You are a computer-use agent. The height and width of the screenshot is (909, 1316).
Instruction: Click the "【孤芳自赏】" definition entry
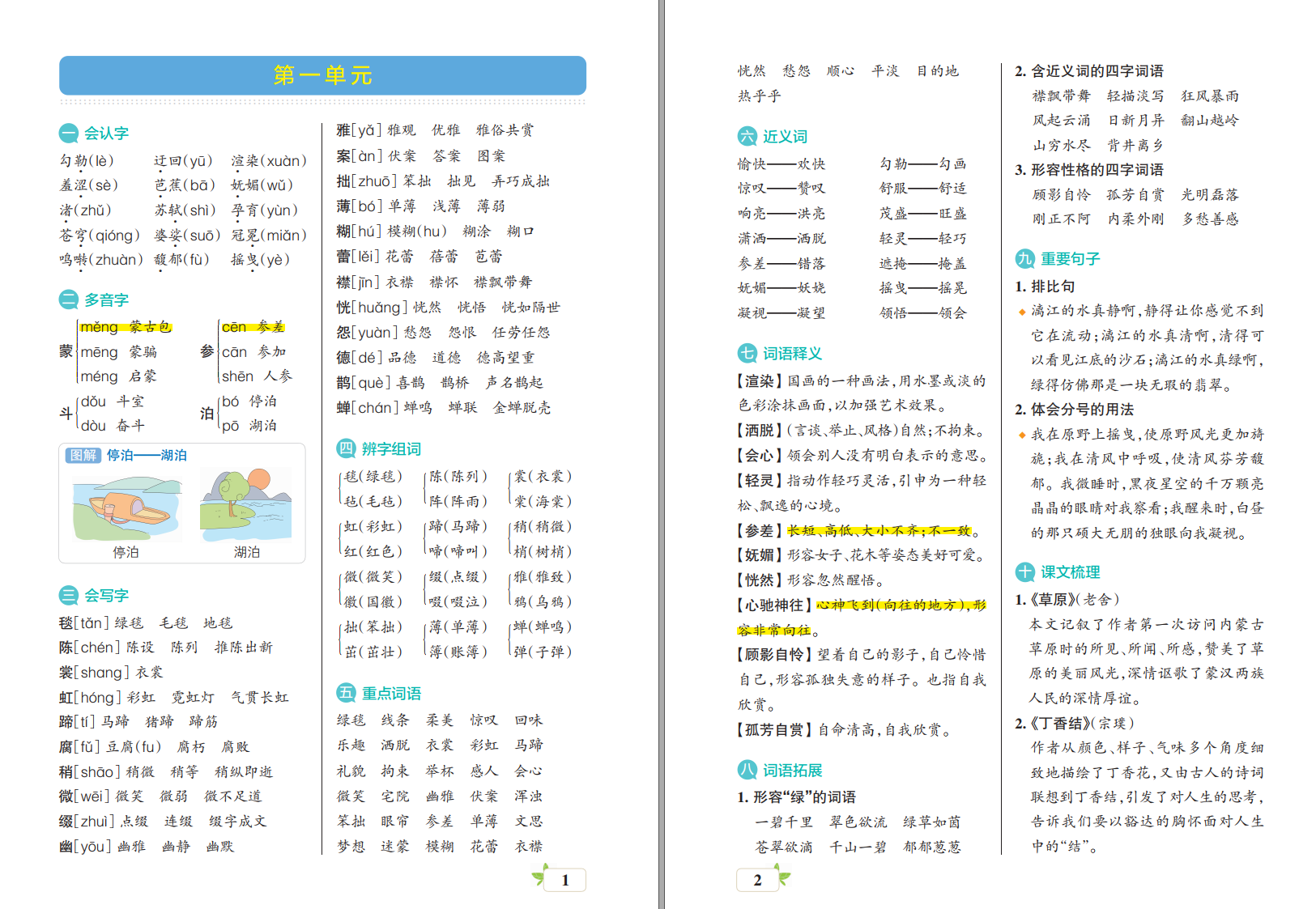[x=844, y=730]
